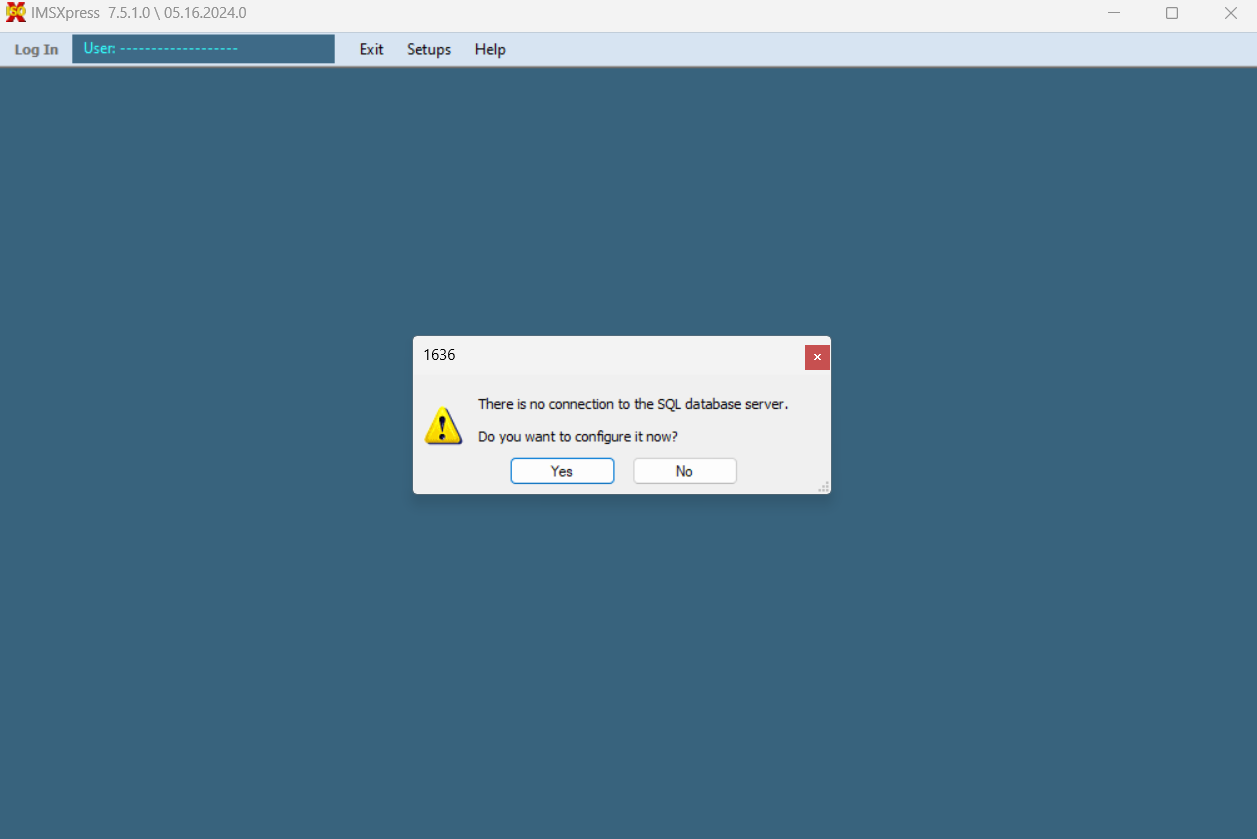1257x839 pixels.
Task: Click the dialog title '1636'
Action: (439, 355)
